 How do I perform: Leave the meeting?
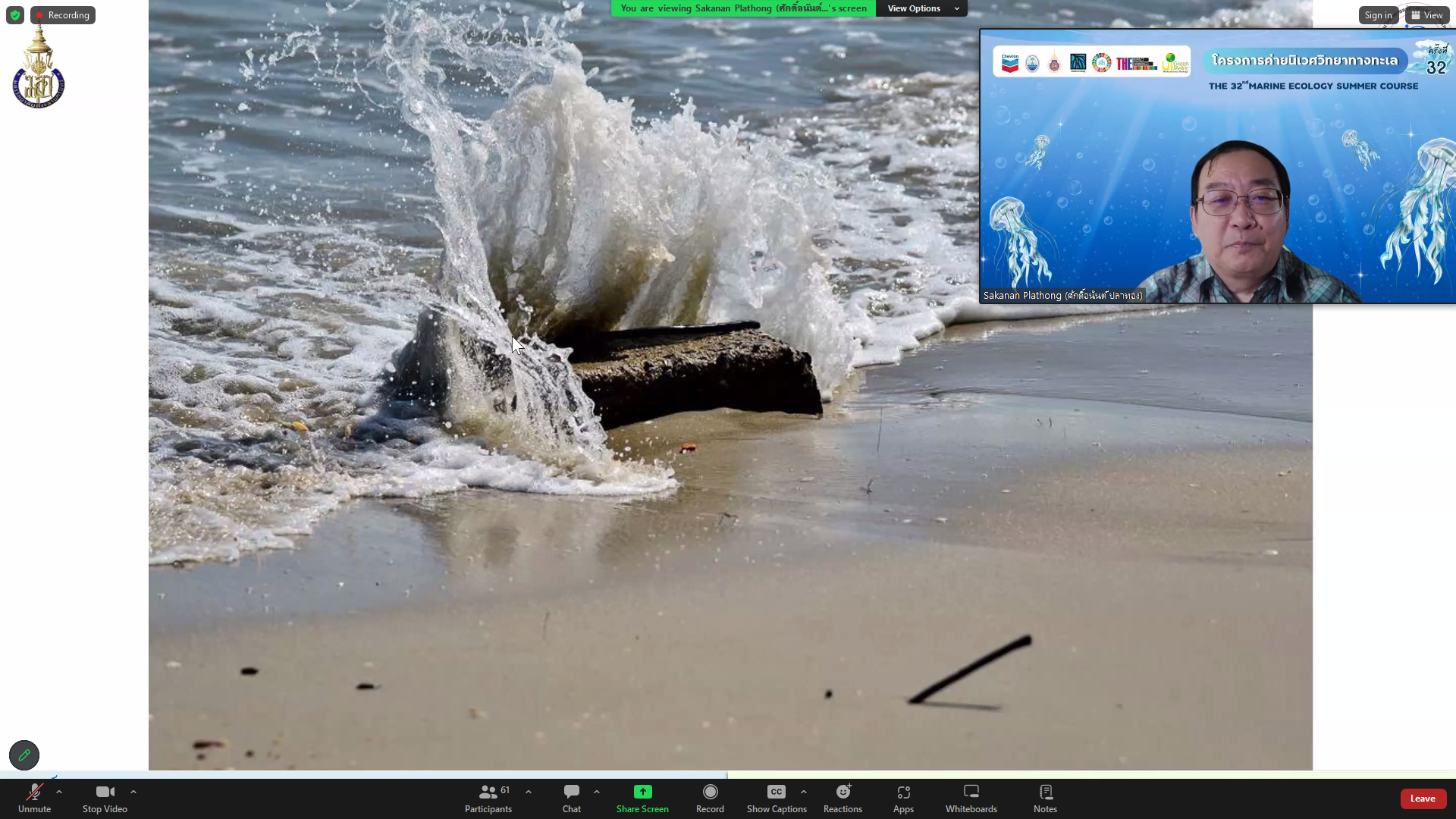[1423, 799]
